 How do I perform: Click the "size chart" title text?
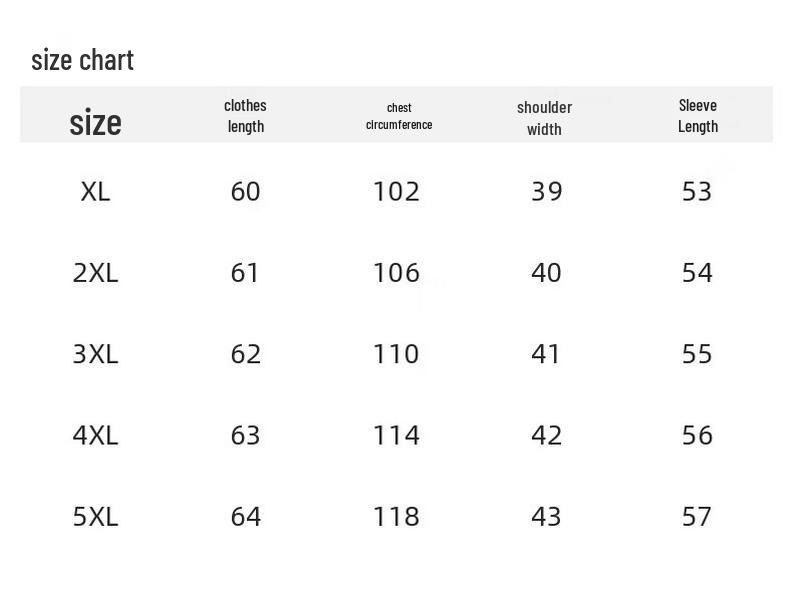[82, 60]
